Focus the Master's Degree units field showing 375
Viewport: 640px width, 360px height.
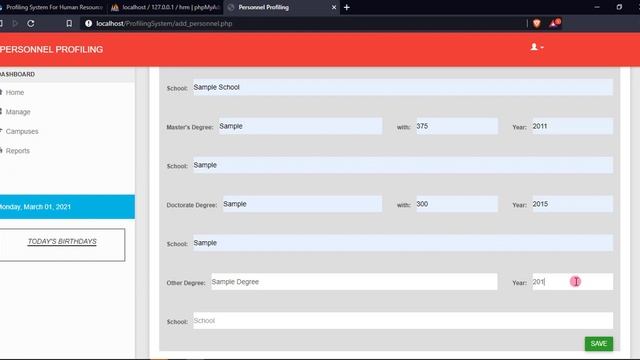(x=457, y=126)
